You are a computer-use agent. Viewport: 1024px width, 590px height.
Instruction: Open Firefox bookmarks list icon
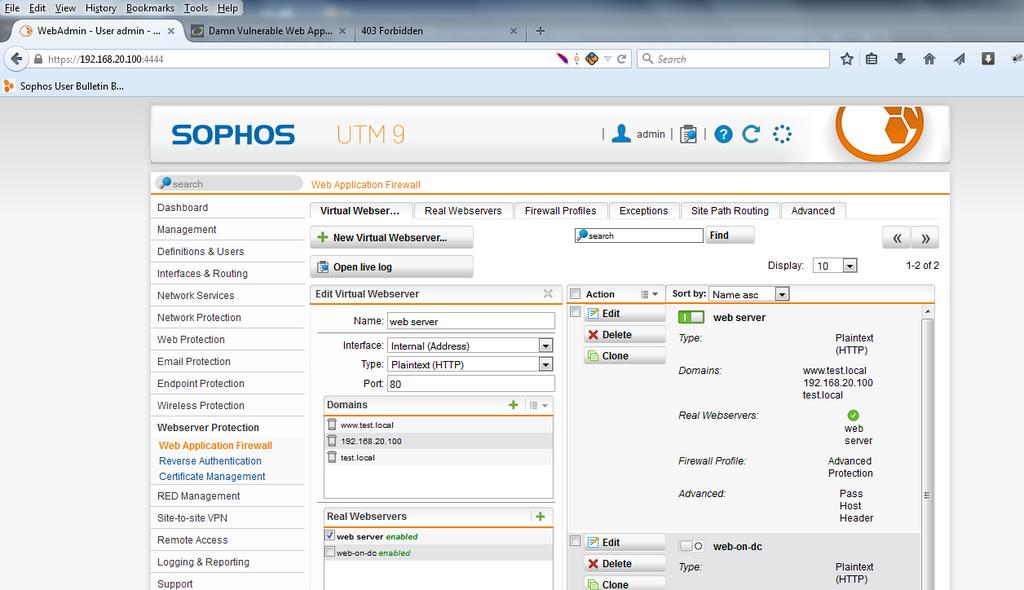tap(871, 59)
